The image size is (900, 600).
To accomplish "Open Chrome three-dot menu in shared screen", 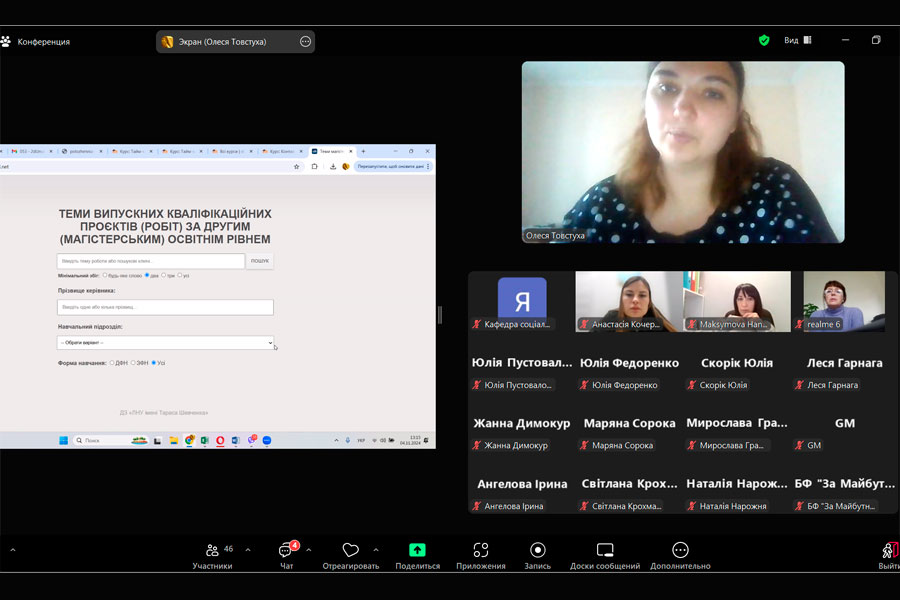I will coord(428,167).
